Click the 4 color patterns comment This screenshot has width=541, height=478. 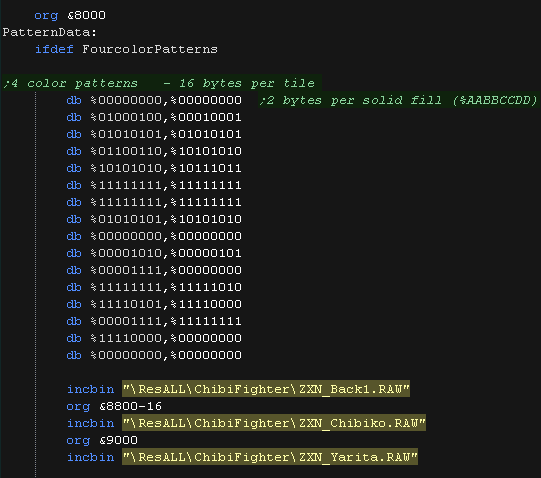(x=159, y=83)
